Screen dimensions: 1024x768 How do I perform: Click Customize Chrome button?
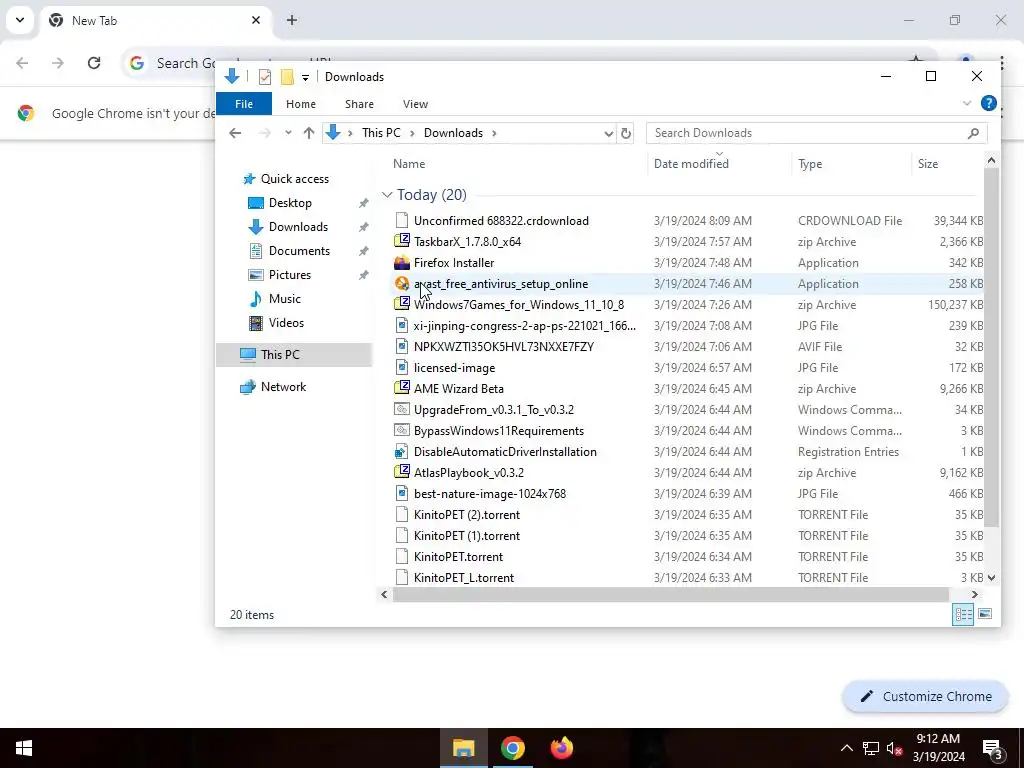(x=925, y=696)
